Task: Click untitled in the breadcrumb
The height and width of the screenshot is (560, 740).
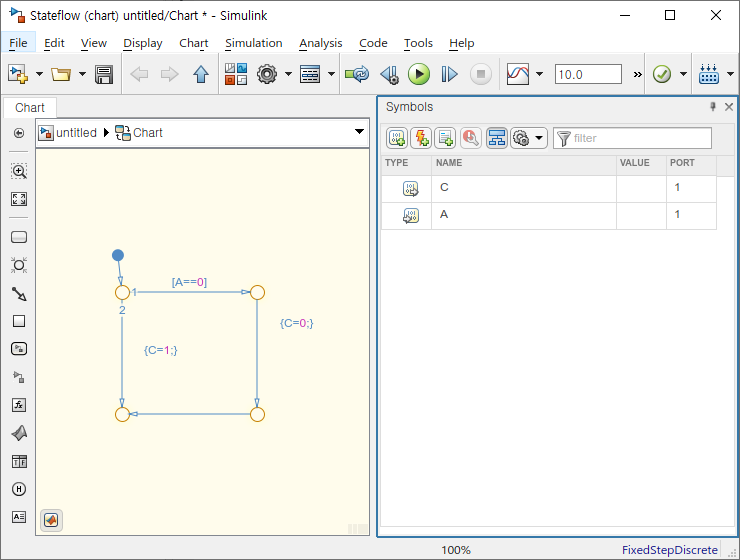Action: pyautogui.click(x=76, y=133)
